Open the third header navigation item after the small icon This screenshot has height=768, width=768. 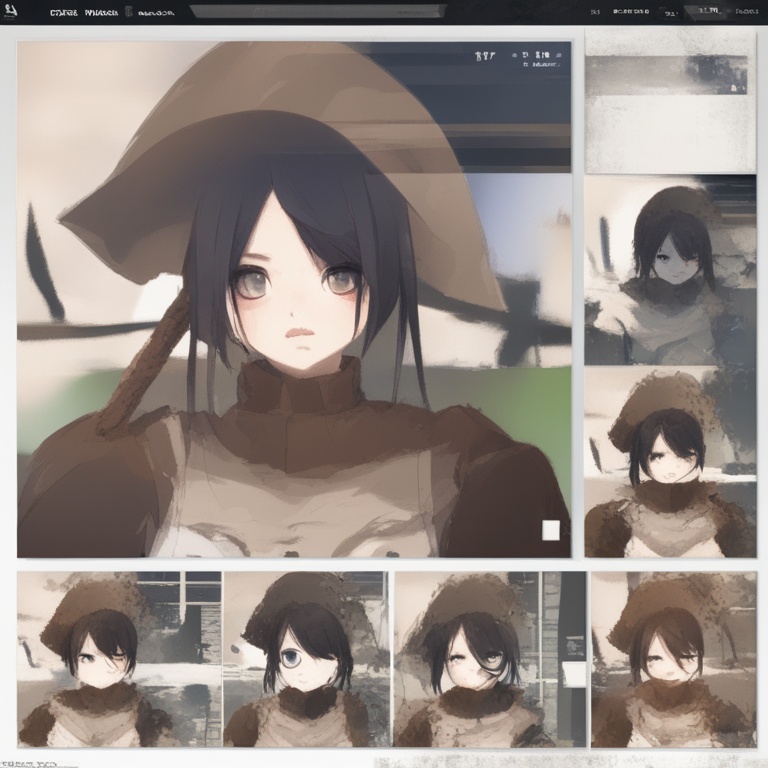(156, 13)
